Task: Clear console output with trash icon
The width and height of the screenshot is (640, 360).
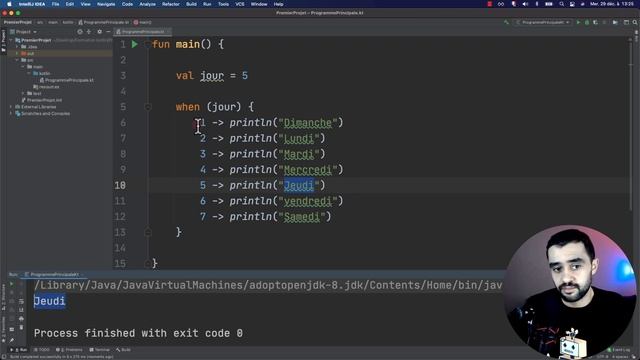Action: point(21,327)
